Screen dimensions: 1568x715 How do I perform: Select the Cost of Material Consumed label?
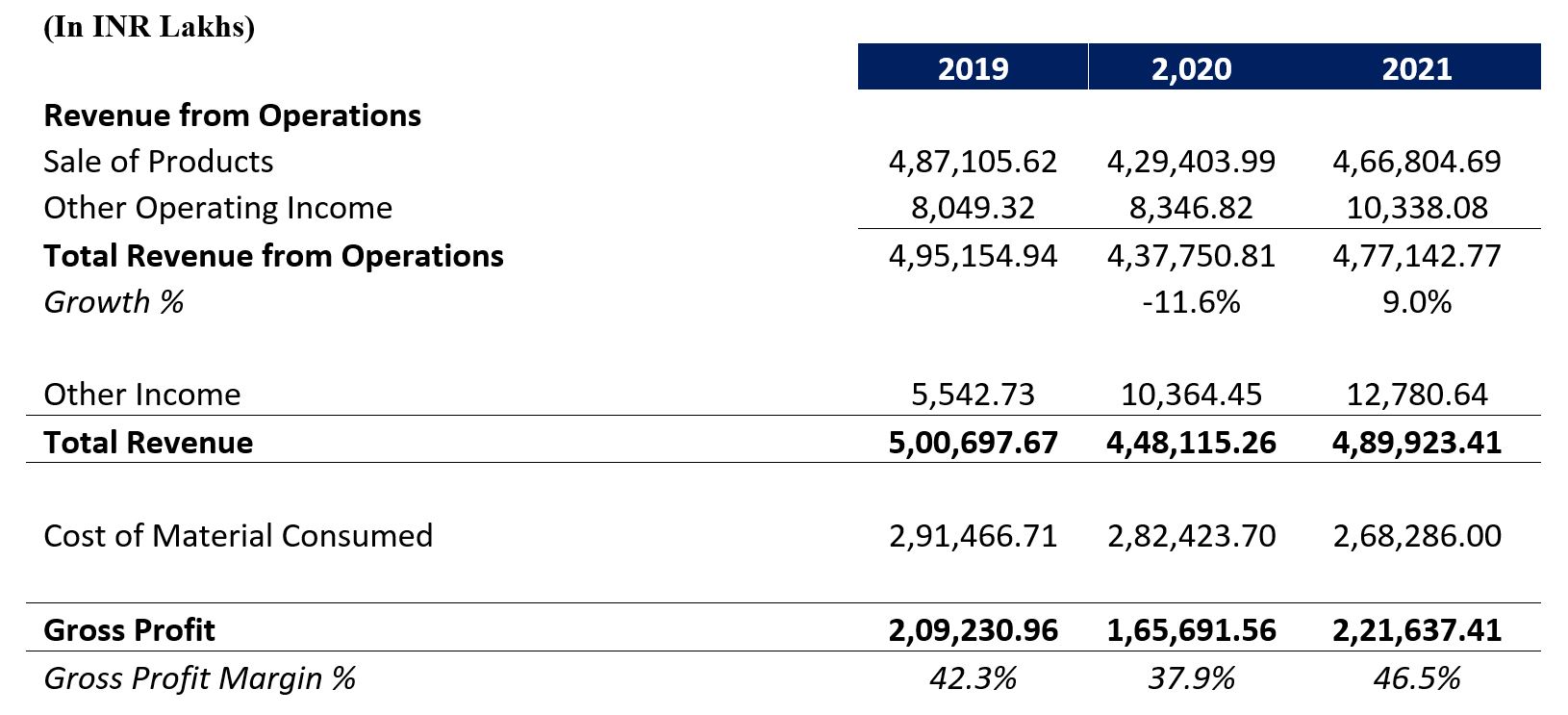(x=238, y=535)
